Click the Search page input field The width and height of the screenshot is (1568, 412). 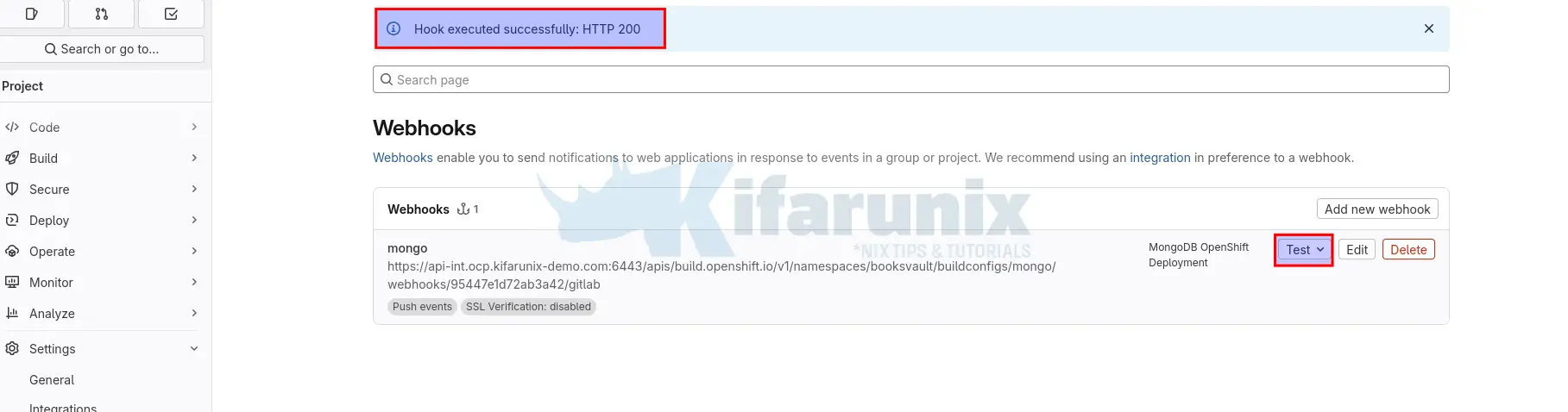[910, 79]
